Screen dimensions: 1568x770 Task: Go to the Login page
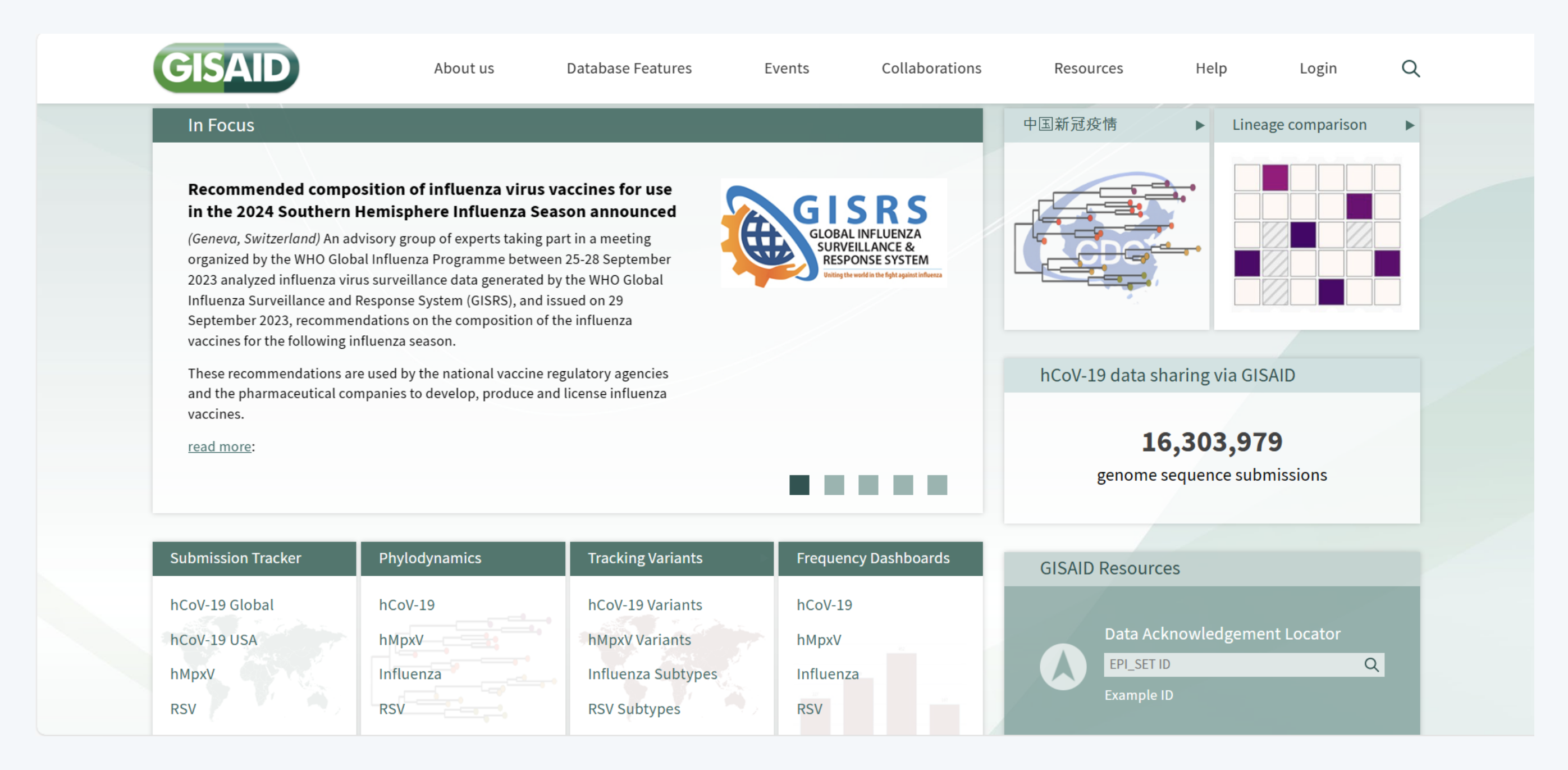[1317, 68]
